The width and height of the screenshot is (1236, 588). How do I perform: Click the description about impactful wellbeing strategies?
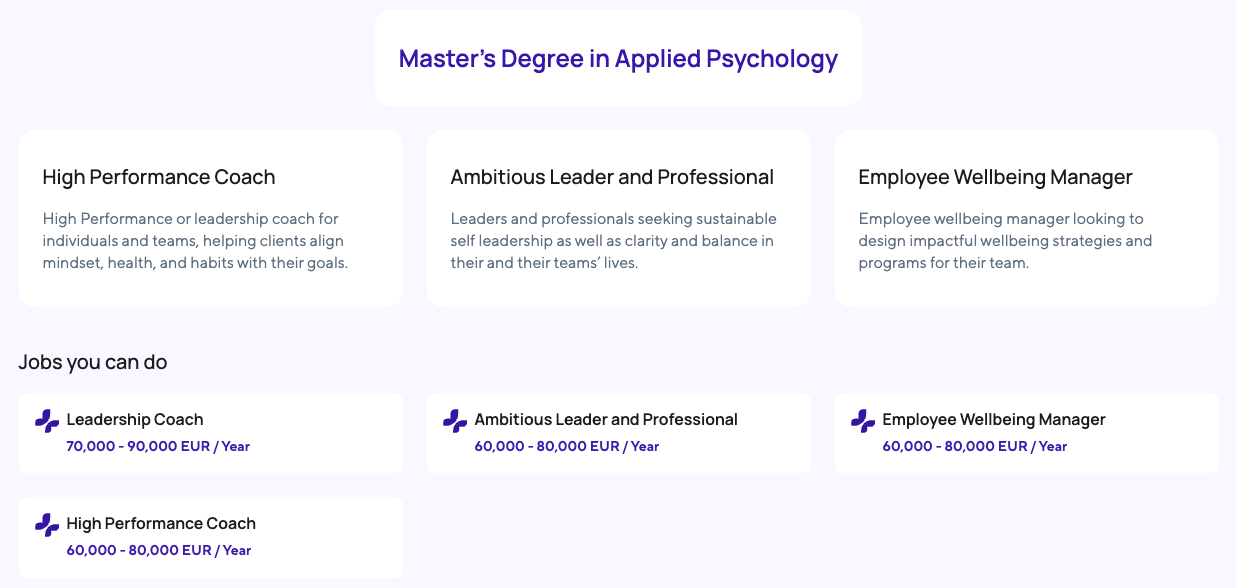[x=1005, y=241]
